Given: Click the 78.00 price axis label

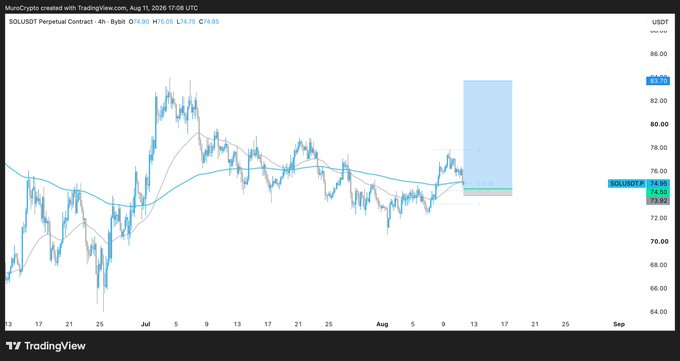Looking at the screenshot, I should pos(659,148).
